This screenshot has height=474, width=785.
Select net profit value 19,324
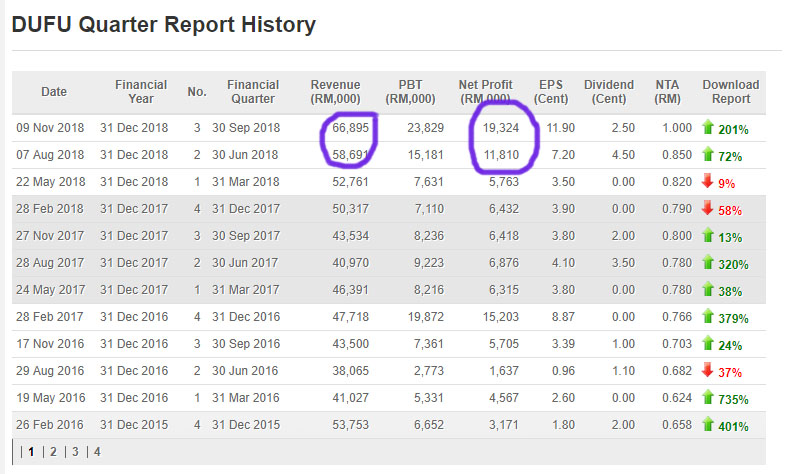[501, 128]
